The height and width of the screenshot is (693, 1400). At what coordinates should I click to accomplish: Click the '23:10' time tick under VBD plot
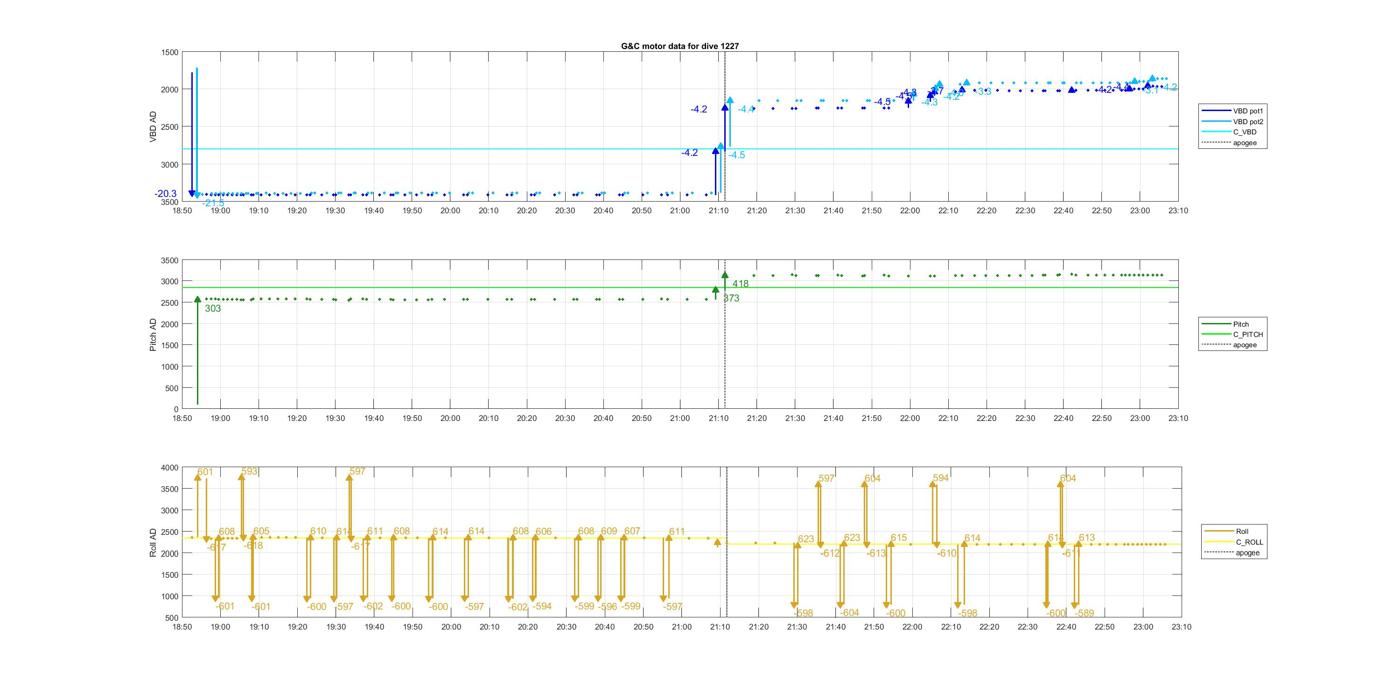1179,211
